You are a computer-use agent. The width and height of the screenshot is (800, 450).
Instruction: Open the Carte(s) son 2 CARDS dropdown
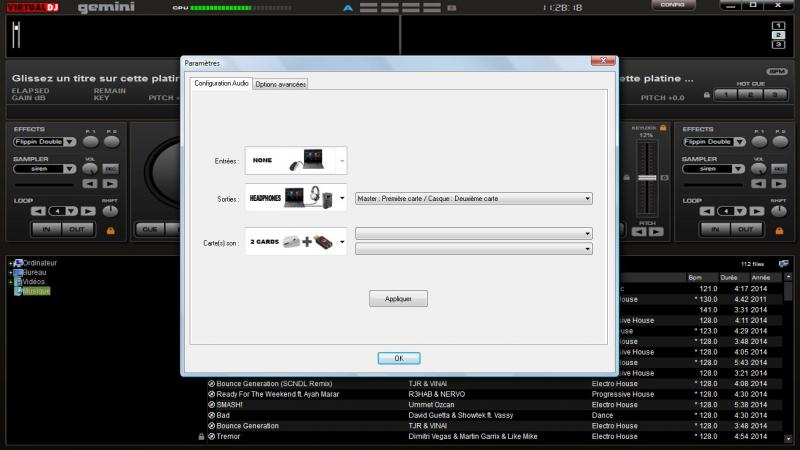296,242
